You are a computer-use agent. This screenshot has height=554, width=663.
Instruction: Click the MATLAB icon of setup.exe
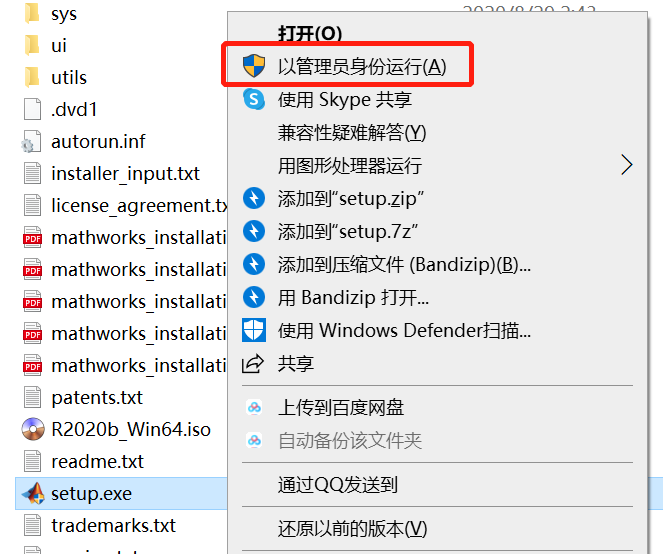pos(34,493)
